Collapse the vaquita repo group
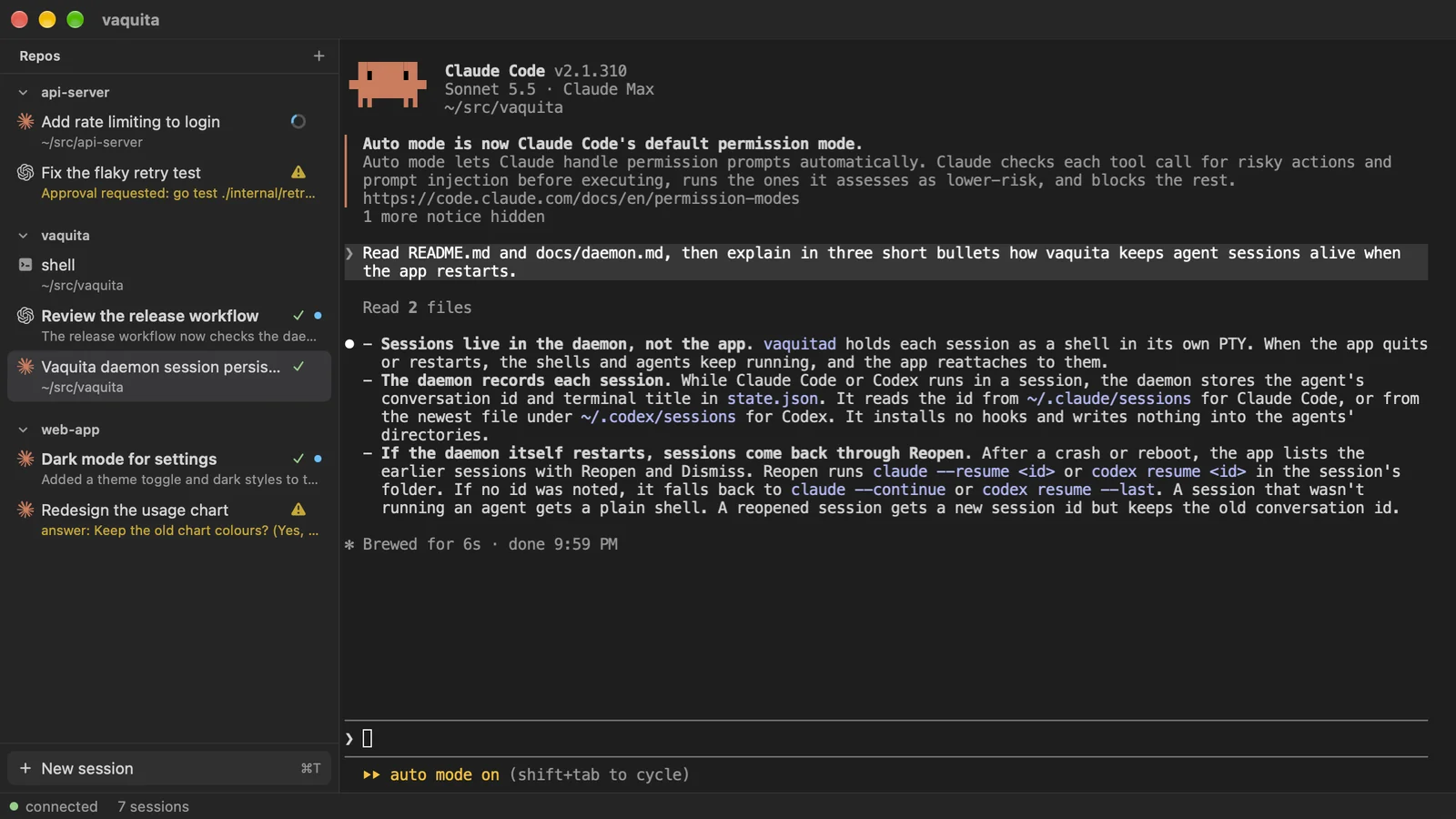This screenshot has width=1456, height=819. tap(24, 236)
